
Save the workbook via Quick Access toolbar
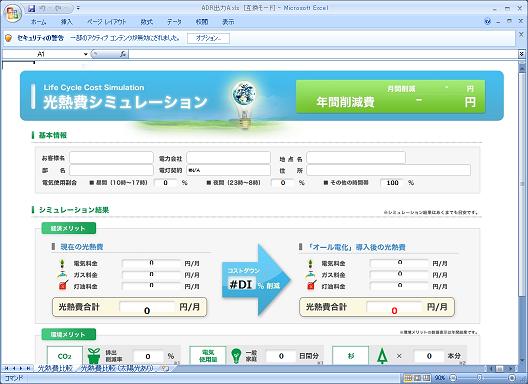point(31,8)
